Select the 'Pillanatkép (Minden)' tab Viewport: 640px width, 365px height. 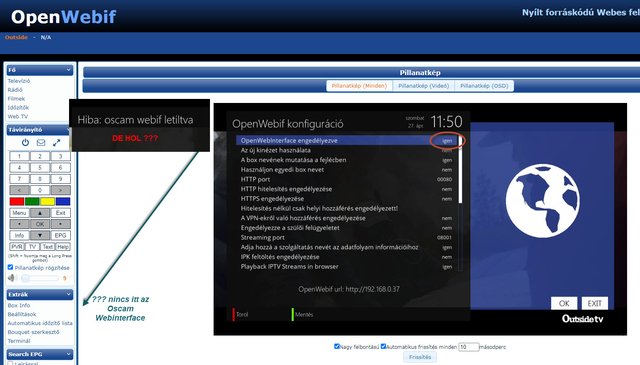click(359, 86)
